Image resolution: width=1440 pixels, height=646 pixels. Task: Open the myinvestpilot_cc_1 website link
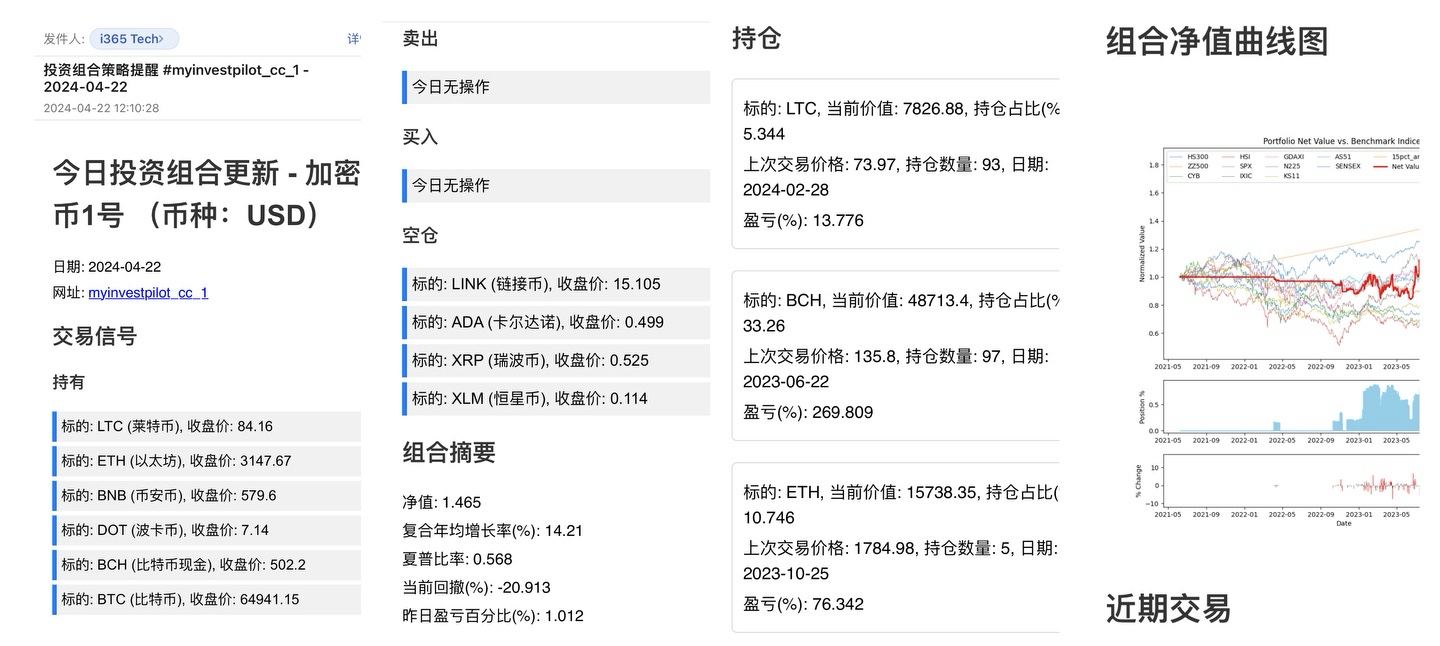point(148,293)
